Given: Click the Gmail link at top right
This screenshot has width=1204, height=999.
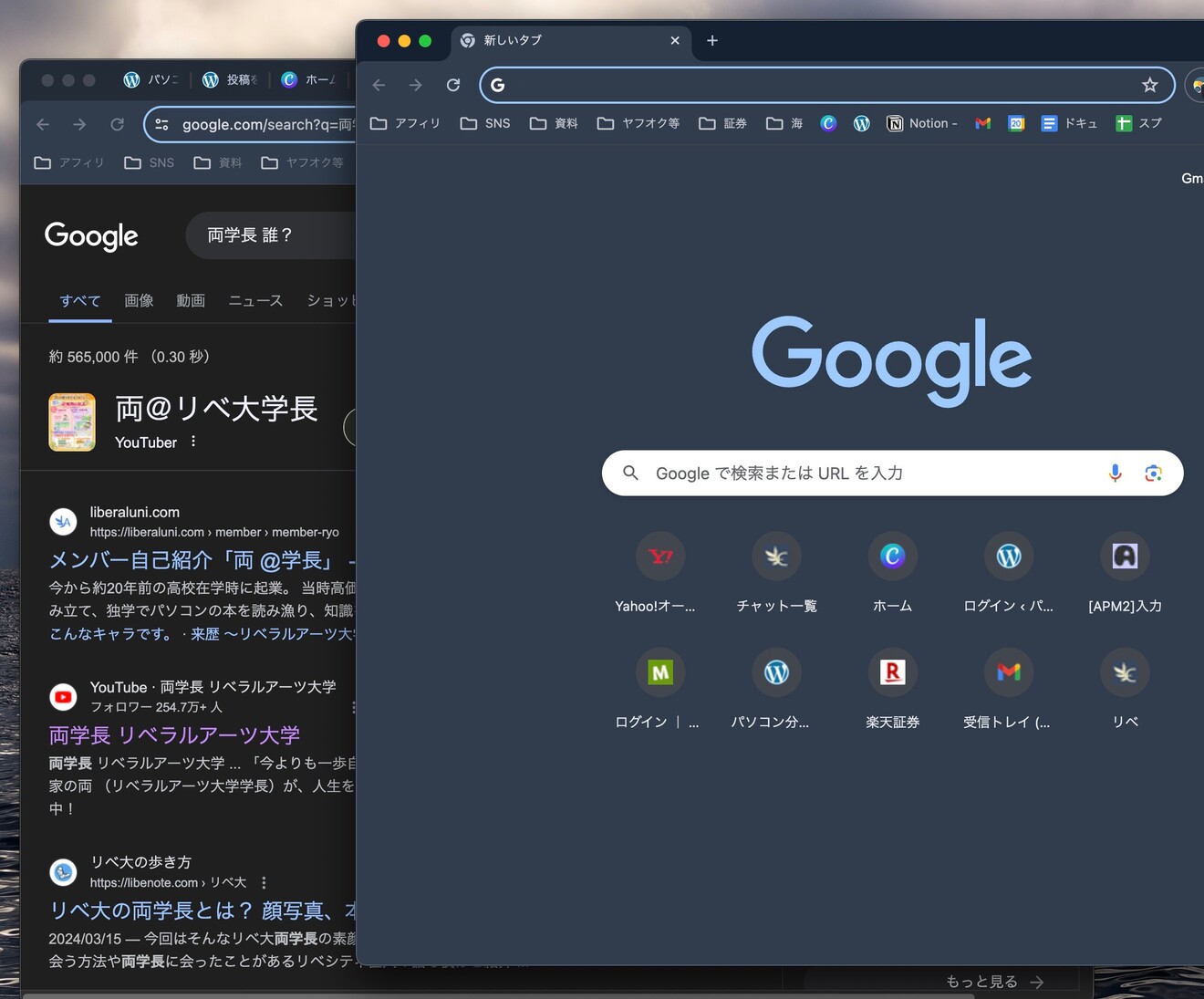Looking at the screenshot, I should 1191,178.
